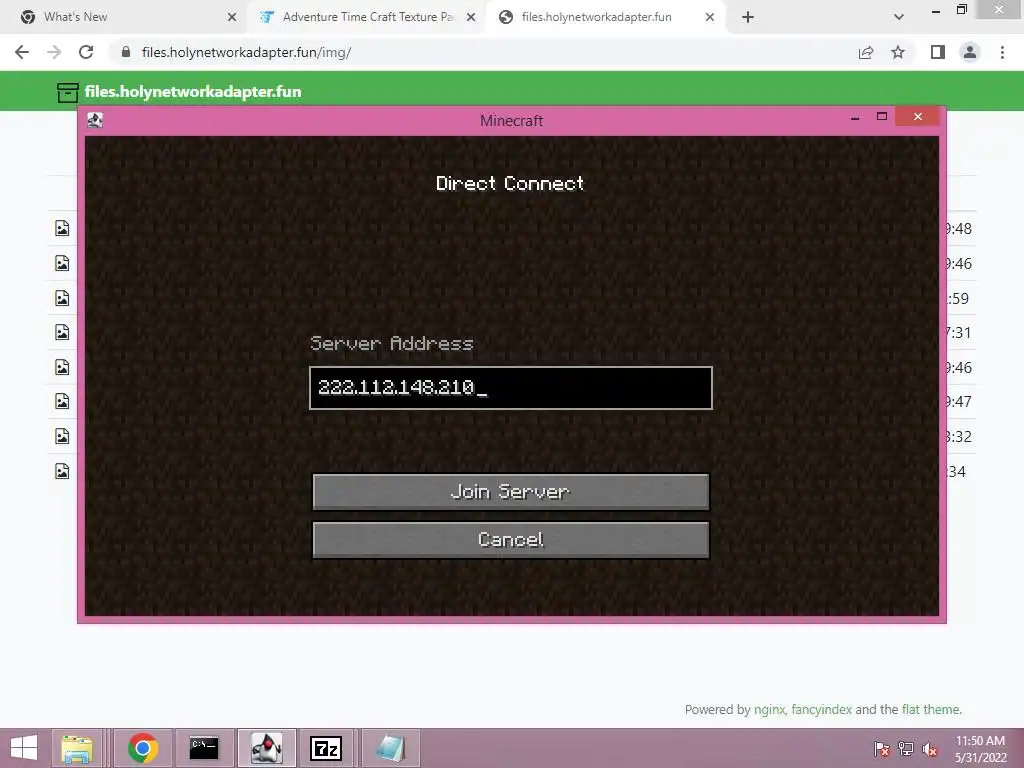Maximize the Minecraft window
Image resolution: width=1024 pixels, height=768 pixels.
(882, 117)
